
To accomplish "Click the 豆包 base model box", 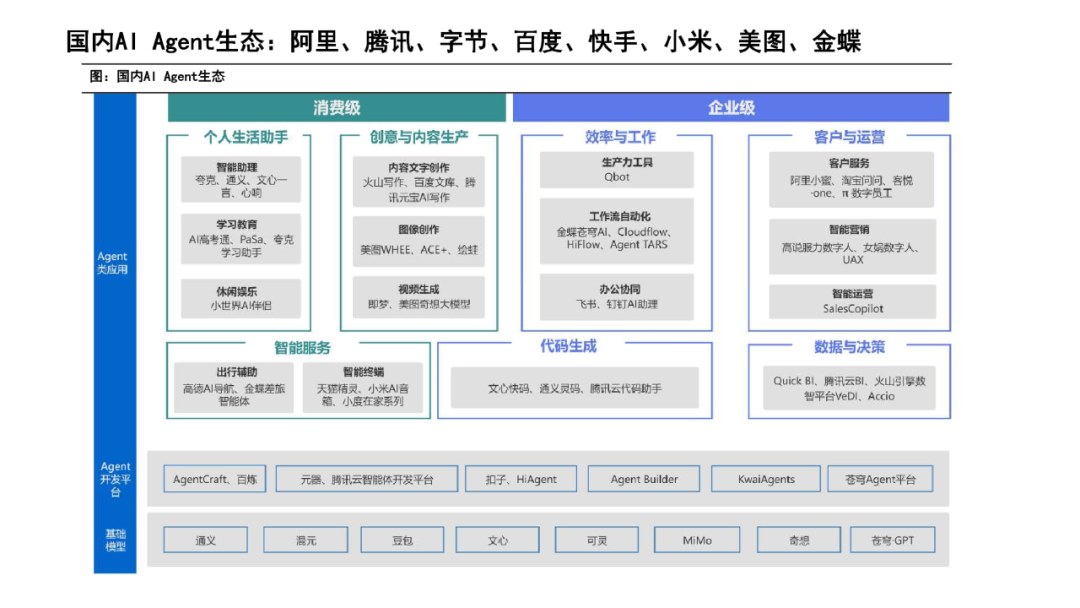I will pos(402,540).
